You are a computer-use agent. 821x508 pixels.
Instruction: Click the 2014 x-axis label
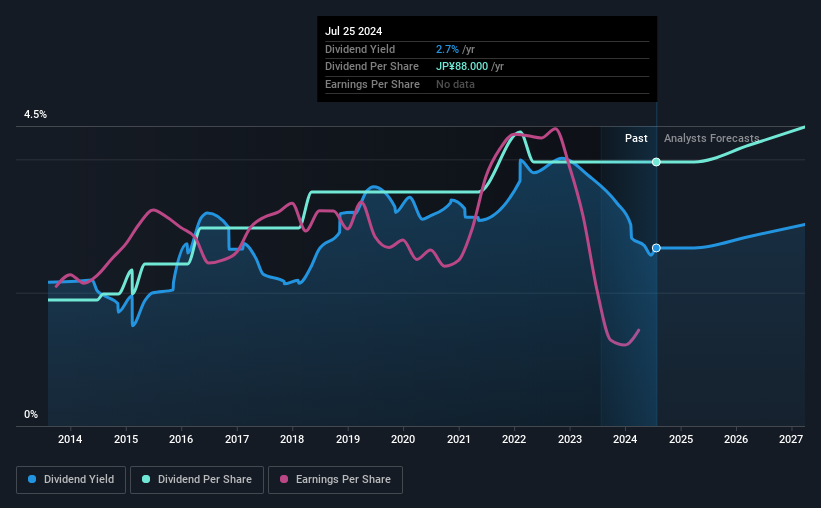coord(70,439)
